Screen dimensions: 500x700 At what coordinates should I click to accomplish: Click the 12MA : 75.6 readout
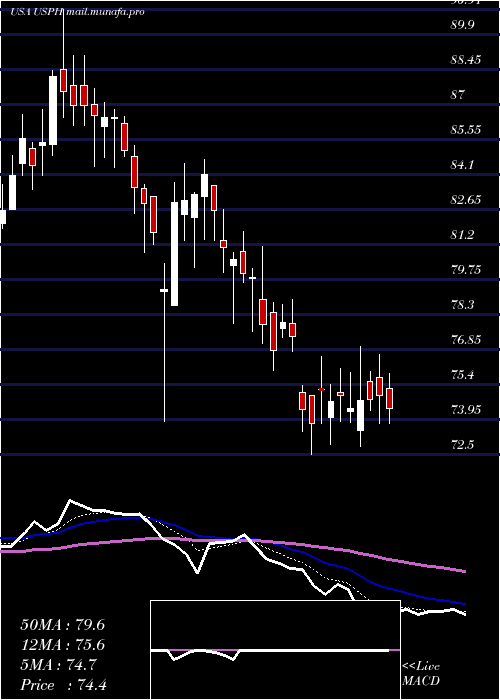click(x=63, y=645)
